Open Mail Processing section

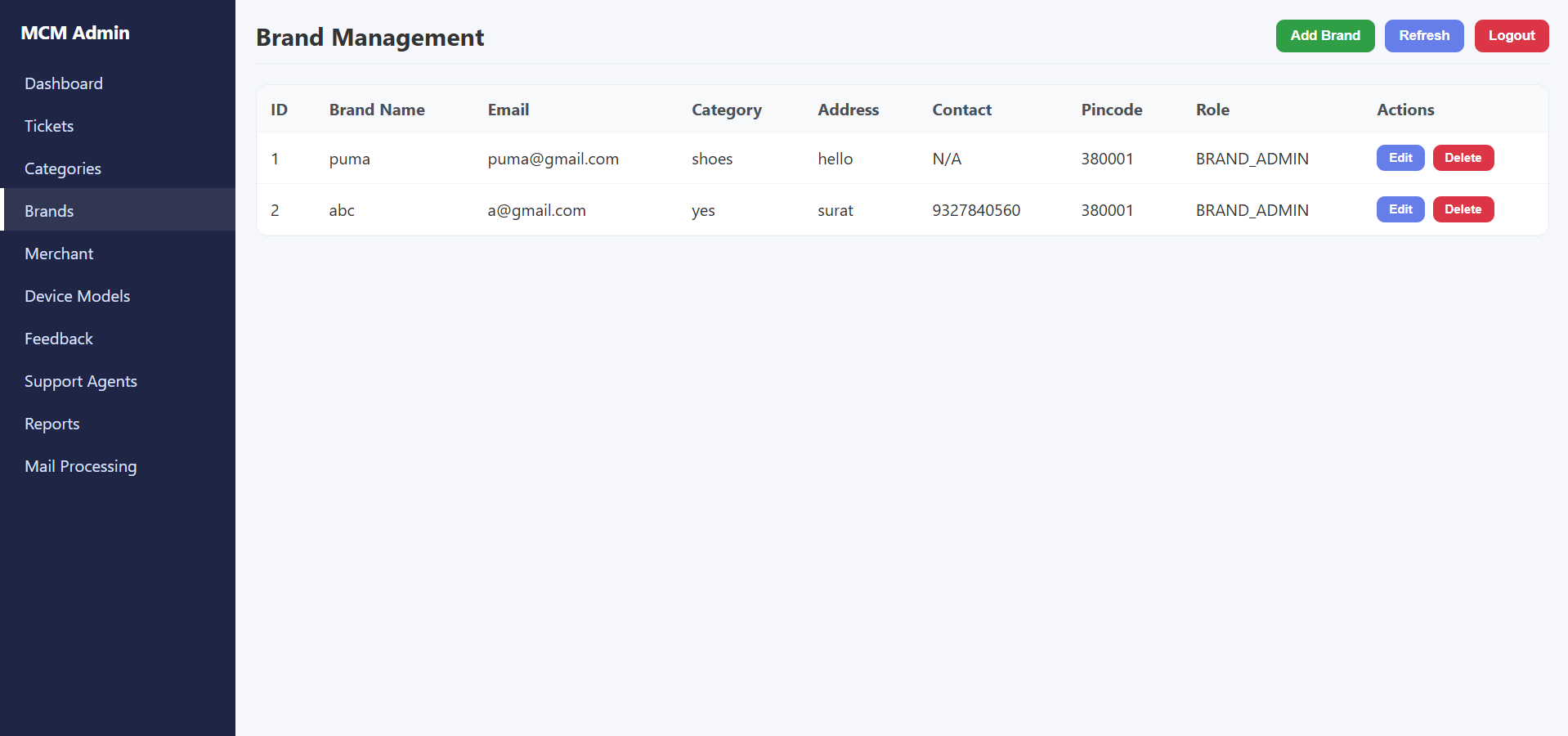tap(81, 466)
